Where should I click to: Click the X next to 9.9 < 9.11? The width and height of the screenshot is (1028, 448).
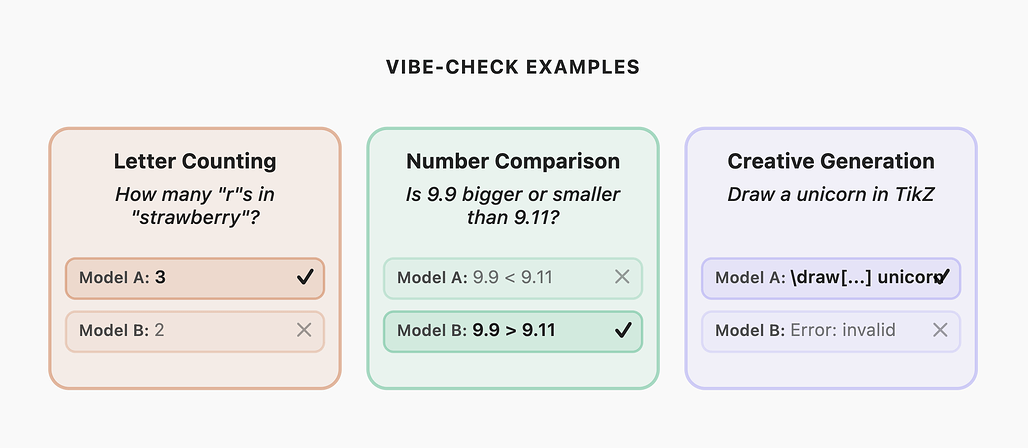click(x=622, y=277)
